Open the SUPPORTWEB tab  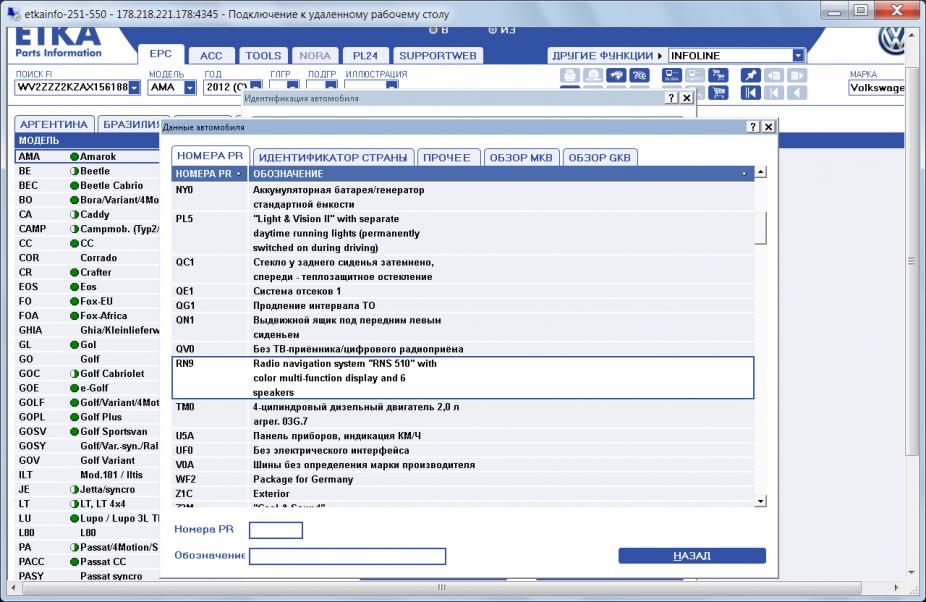[438, 56]
